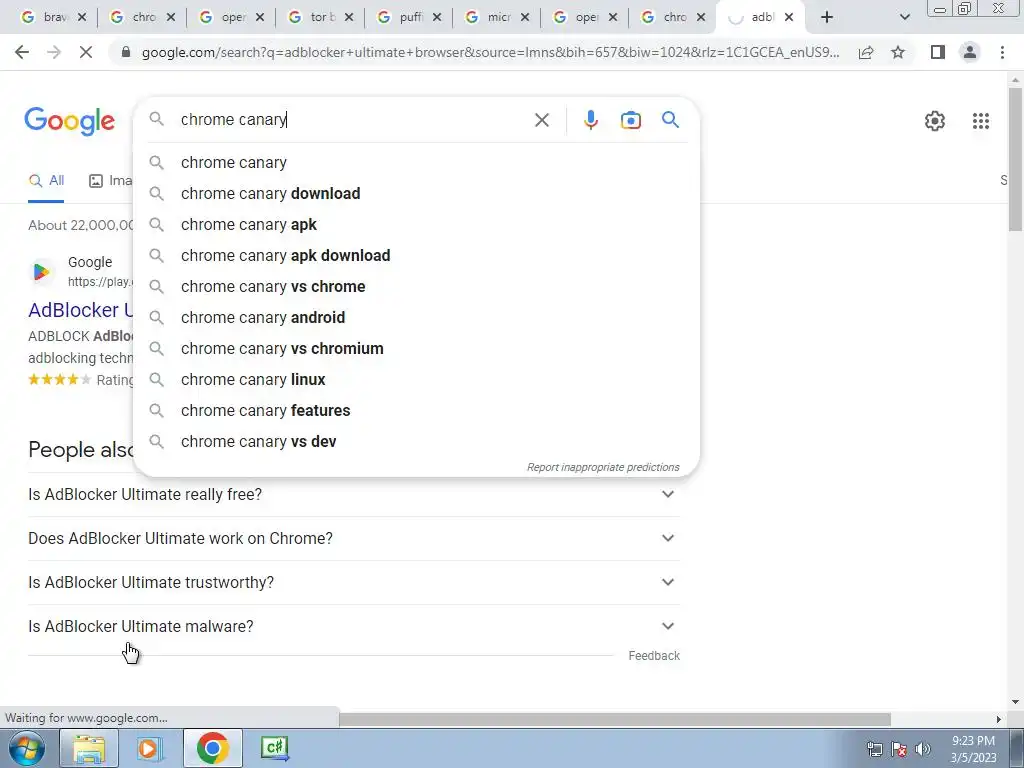The image size is (1024, 768).
Task: Open Google settings gear
Action: coord(935,121)
